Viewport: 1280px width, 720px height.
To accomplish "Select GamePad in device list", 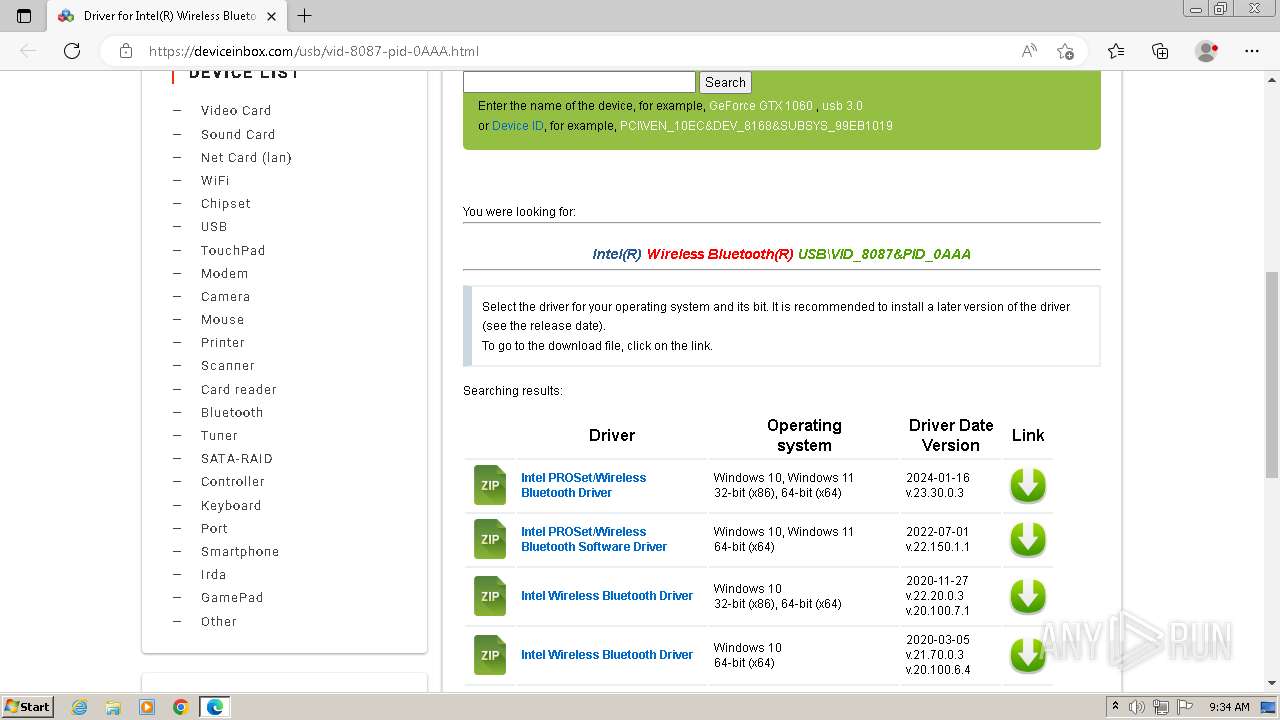I will pos(232,598).
